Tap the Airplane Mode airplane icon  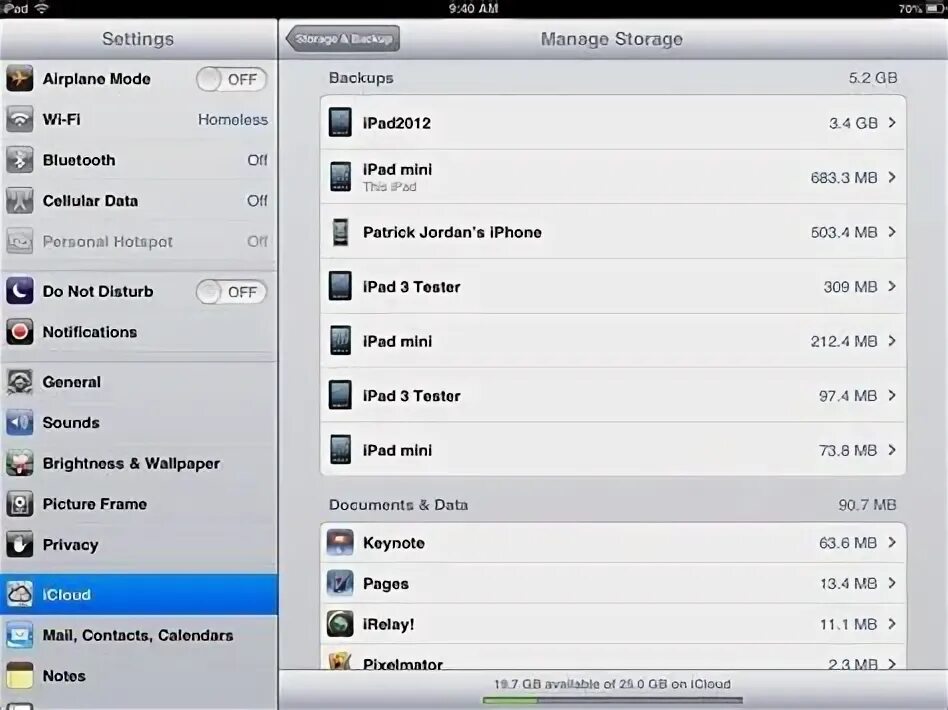19,79
